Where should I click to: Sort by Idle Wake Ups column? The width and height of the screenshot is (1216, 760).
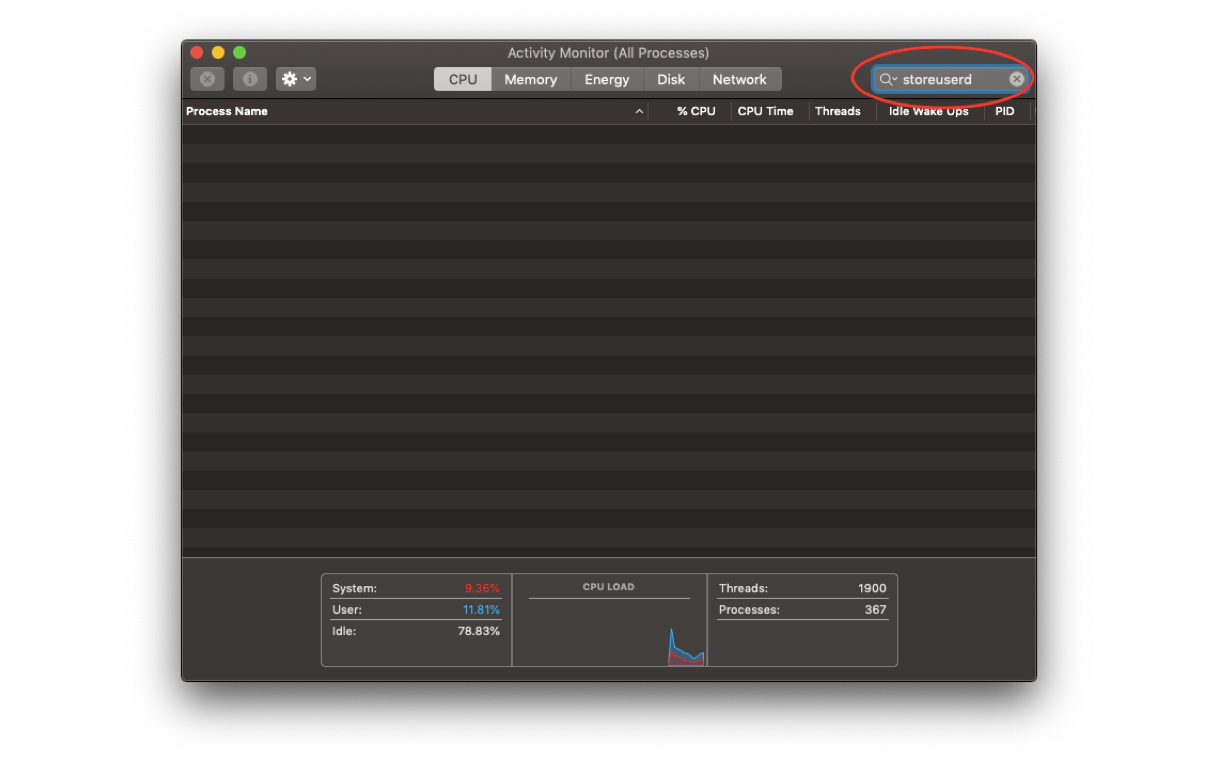[928, 111]
